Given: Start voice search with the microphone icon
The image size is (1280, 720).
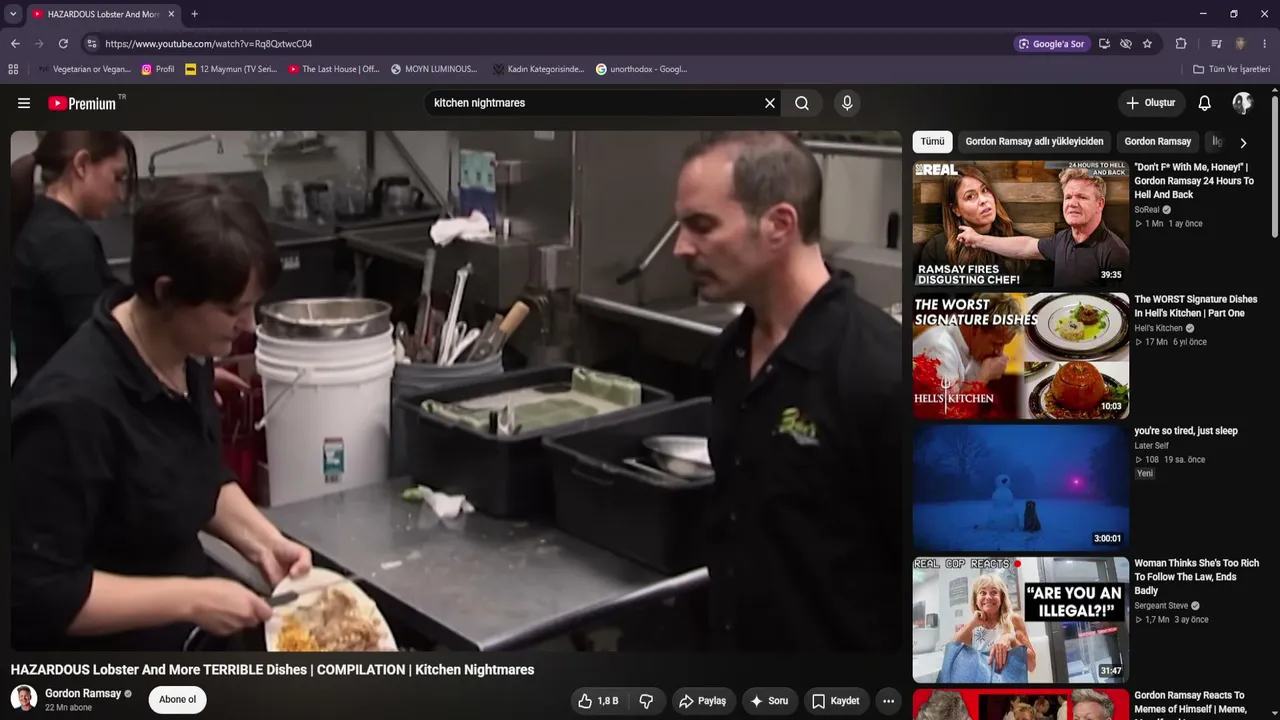Looking at the screenshot, I should coord(847,103).
